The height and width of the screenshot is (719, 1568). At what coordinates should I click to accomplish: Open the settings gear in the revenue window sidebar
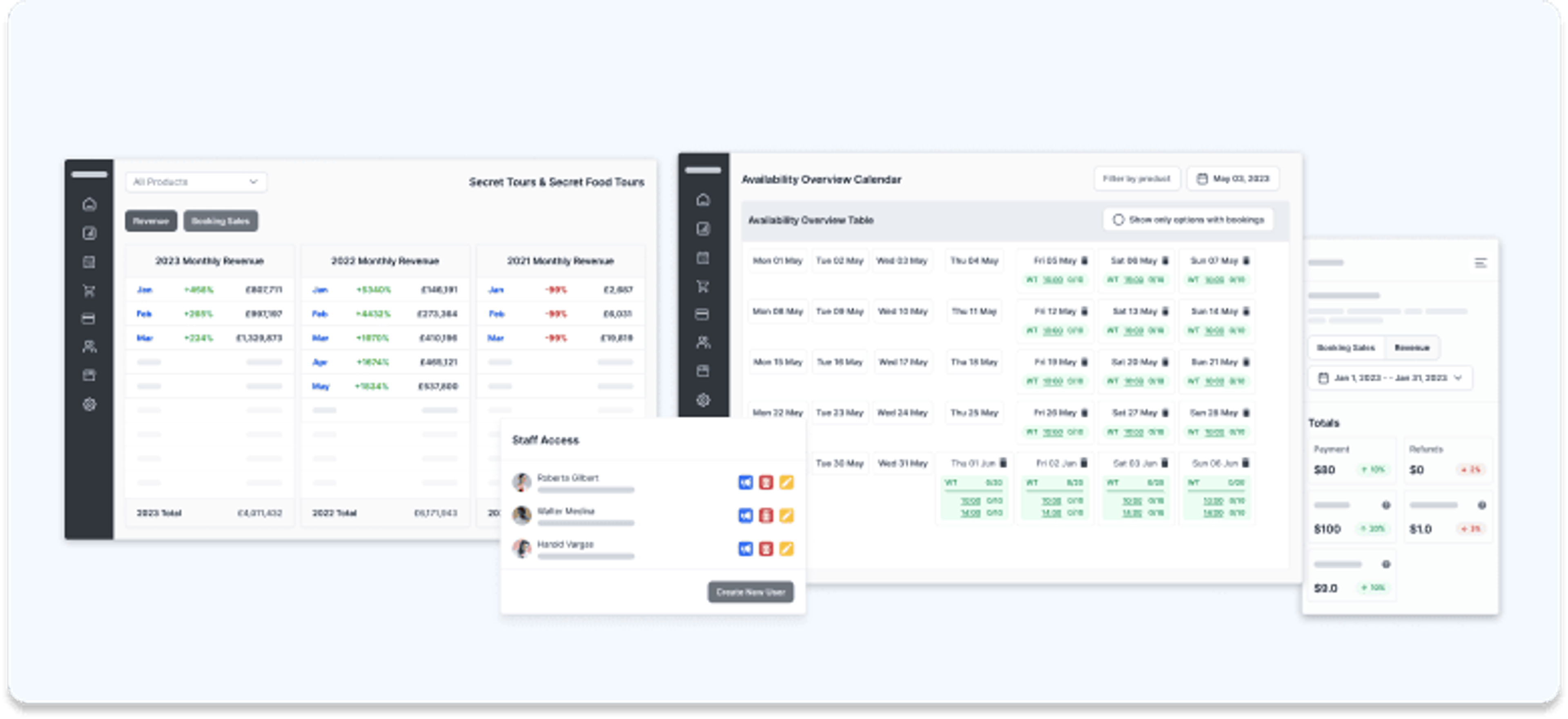pyautogui.click(x=89, y=404)
